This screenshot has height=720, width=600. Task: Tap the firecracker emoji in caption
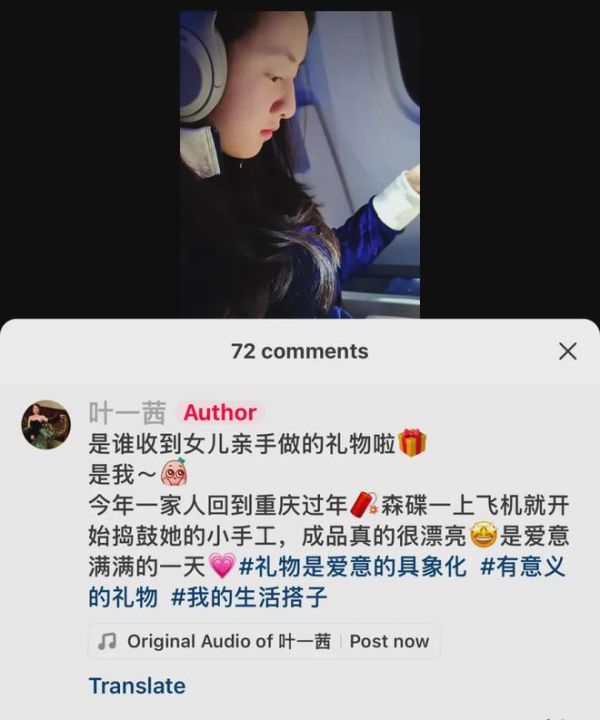pyautogui.click(x=364, y=504)
